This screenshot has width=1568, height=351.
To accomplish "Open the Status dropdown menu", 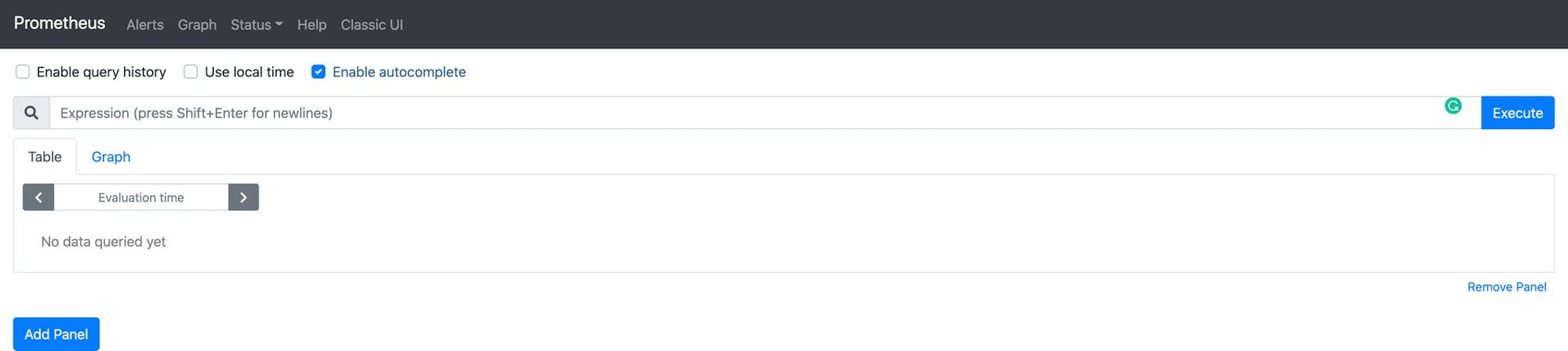I will point(252,25).
